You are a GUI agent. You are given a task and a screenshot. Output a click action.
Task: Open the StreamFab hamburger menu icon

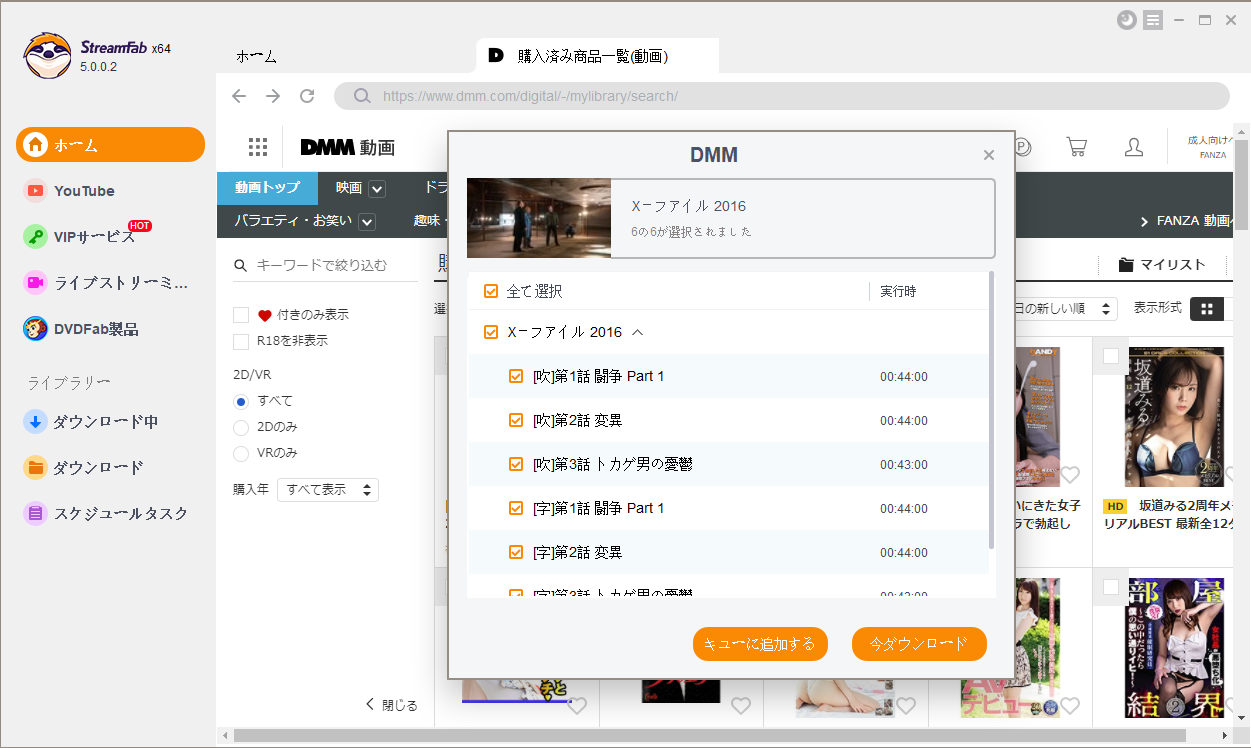pyautogui.click(x=1153, y=20)
